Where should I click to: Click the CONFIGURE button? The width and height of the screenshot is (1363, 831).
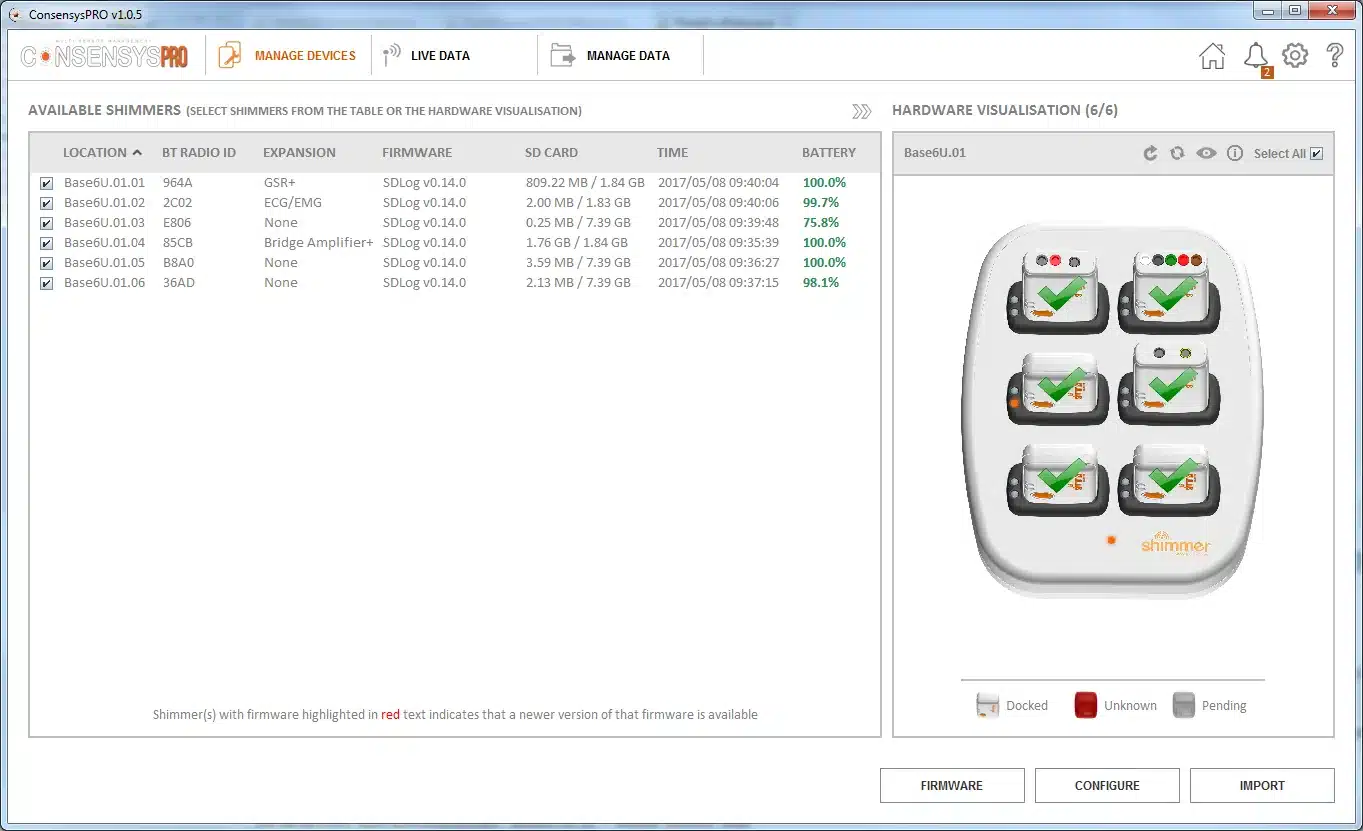click(1107, 785)
